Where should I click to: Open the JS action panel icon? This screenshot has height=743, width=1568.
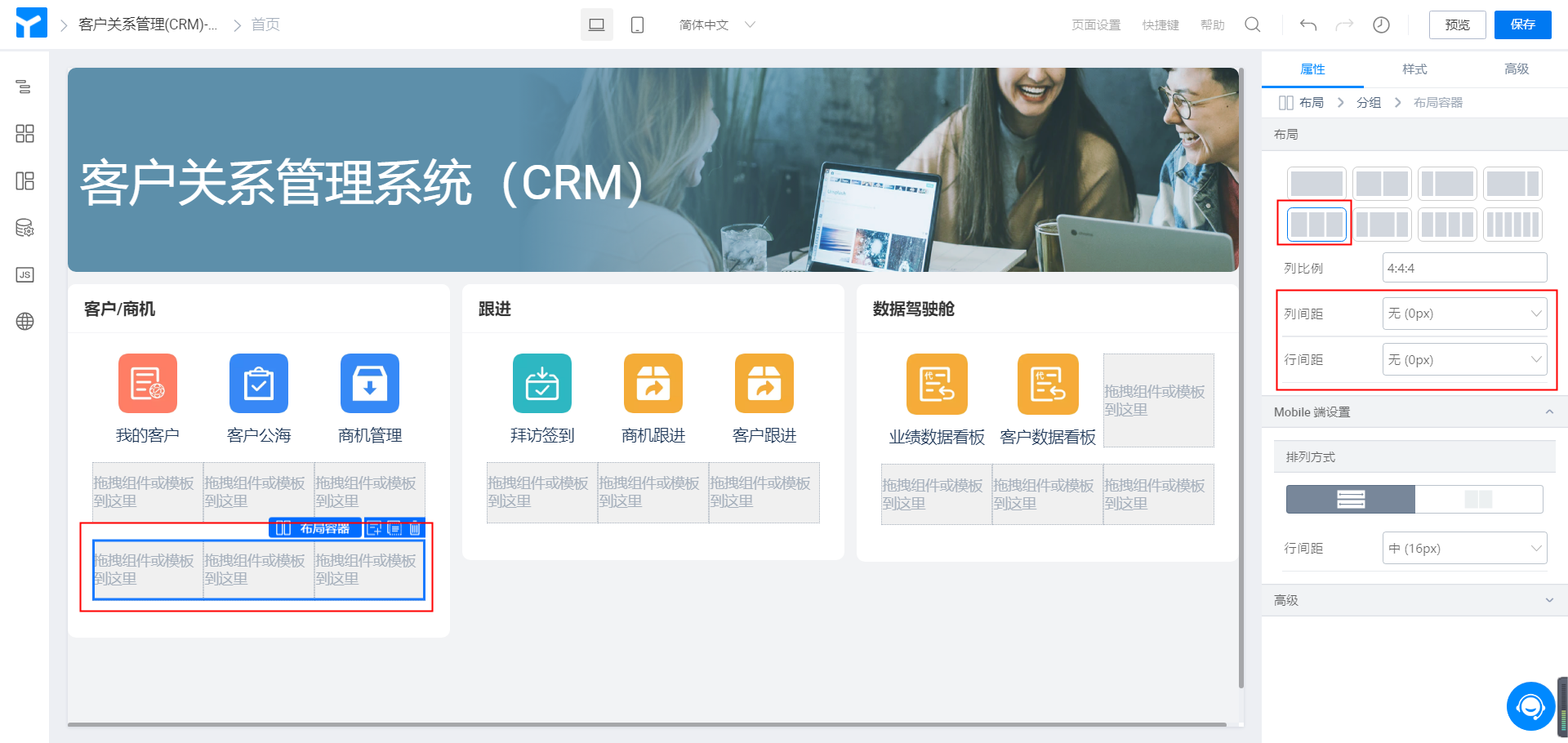(24, 274)
